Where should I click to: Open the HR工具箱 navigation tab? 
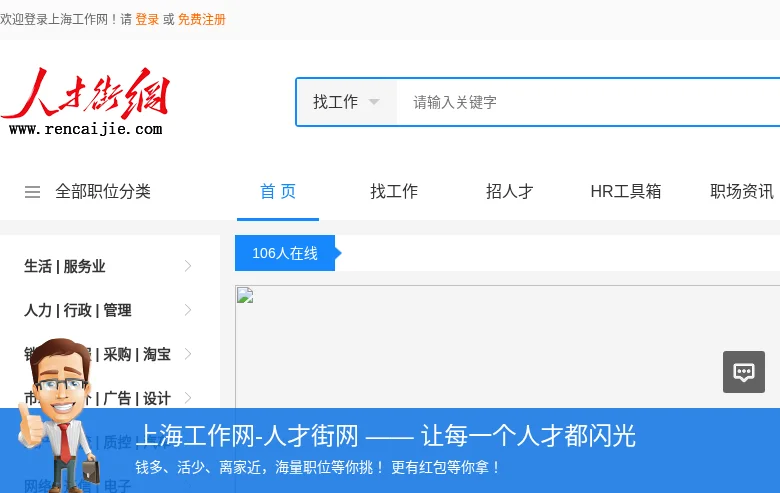626,192
